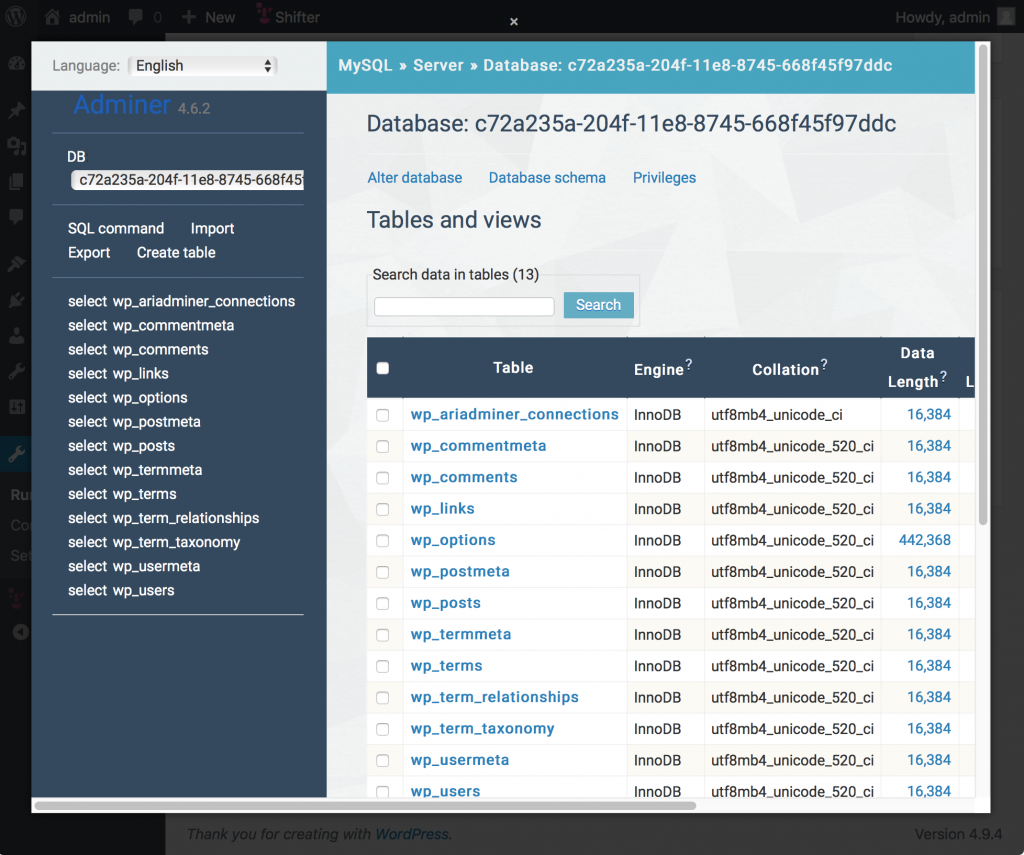Open Posts pin icon in WordPress sidebar
Viewport: 1024px width, 855px height.
click(16, 110)
